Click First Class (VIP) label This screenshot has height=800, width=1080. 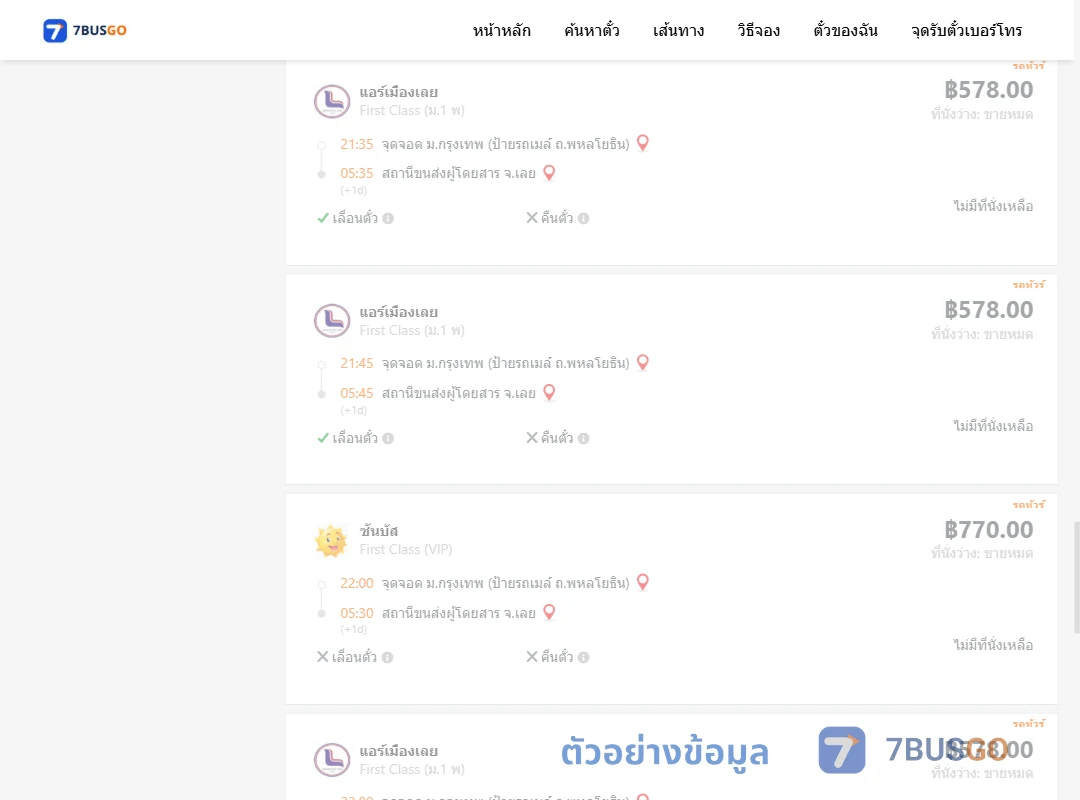point(406,549)
